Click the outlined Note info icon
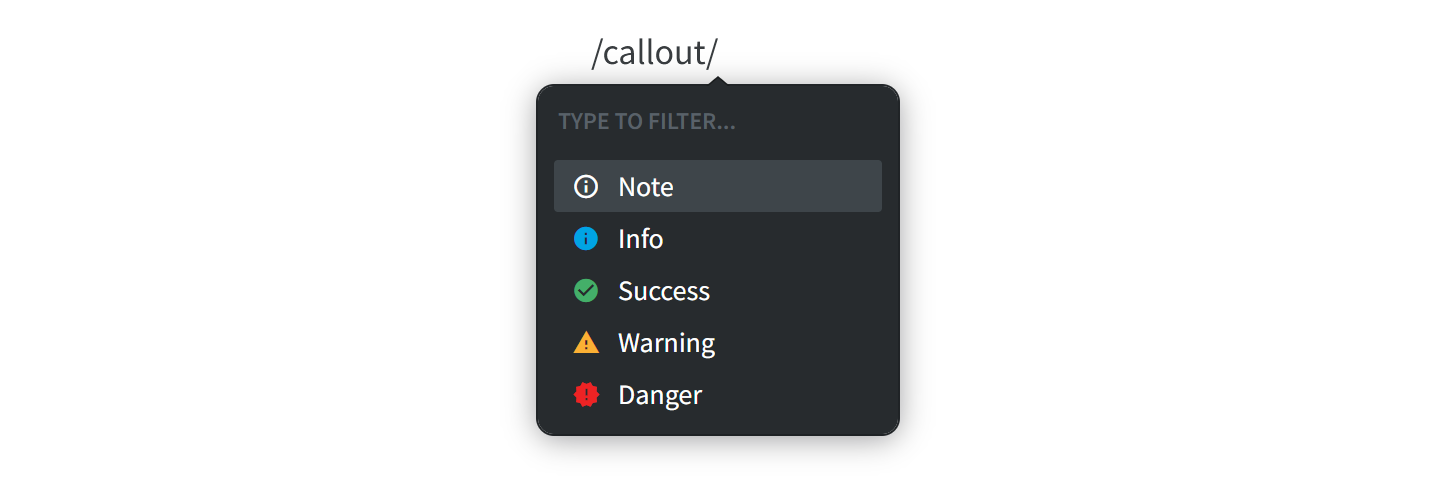1440x500 pixels. pyautogui.click(x=586, y=186)
